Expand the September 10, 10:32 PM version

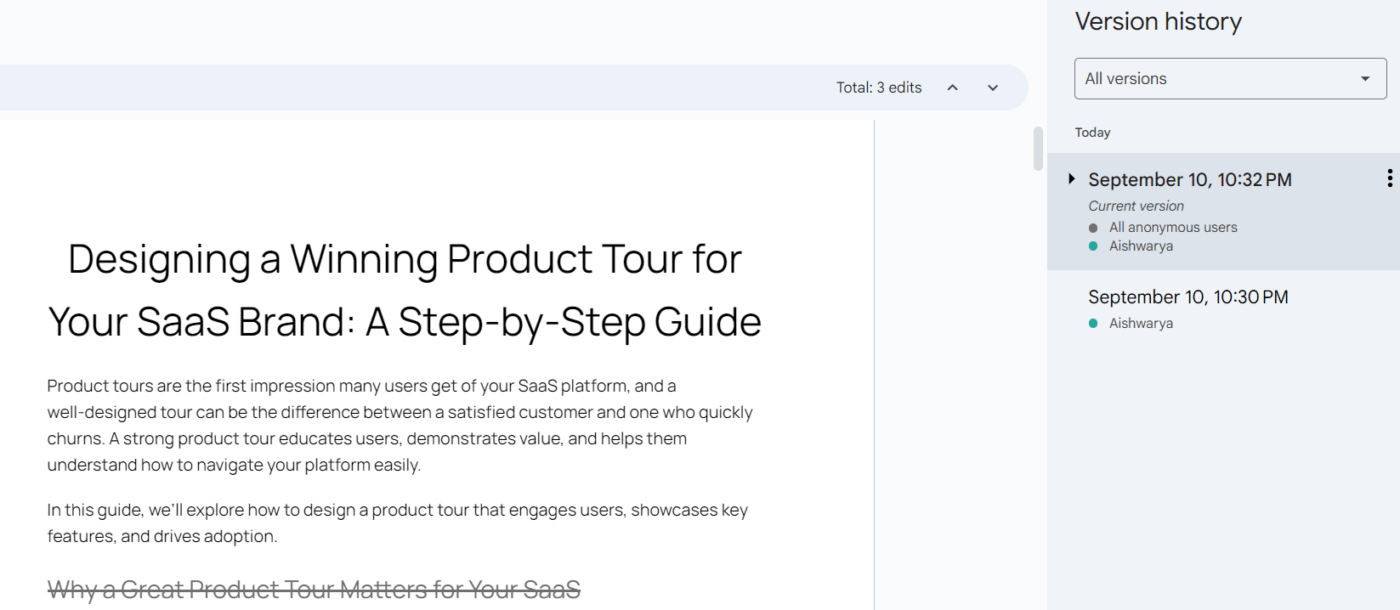coord(1071,179)
